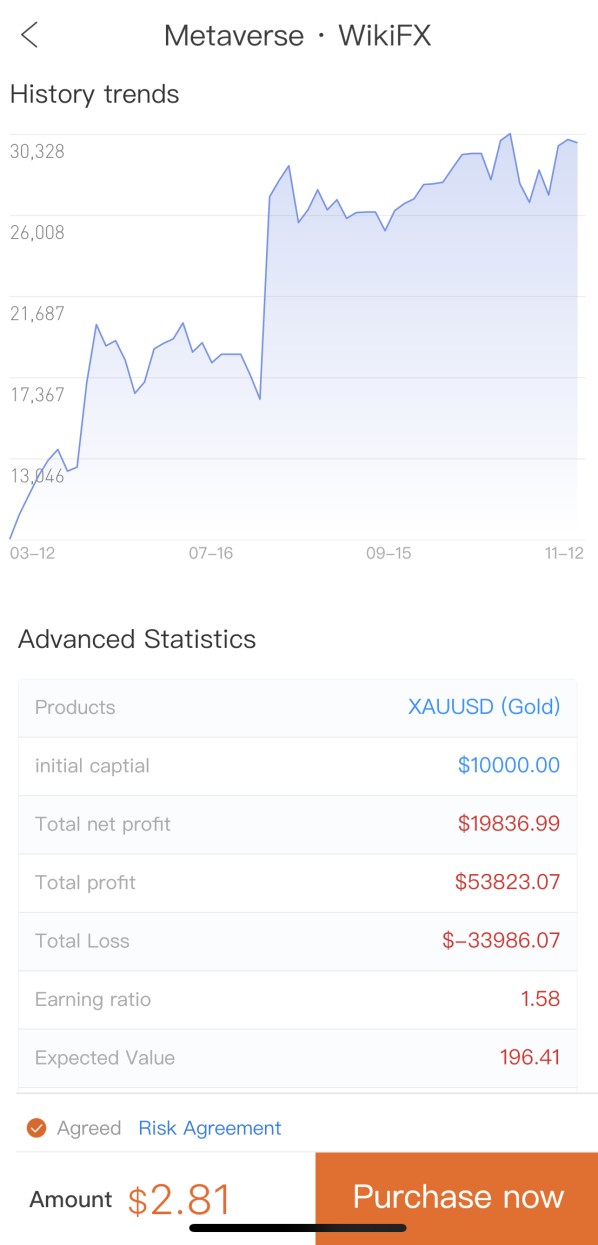Tap the back arrow icon

[x=29, y=36]
